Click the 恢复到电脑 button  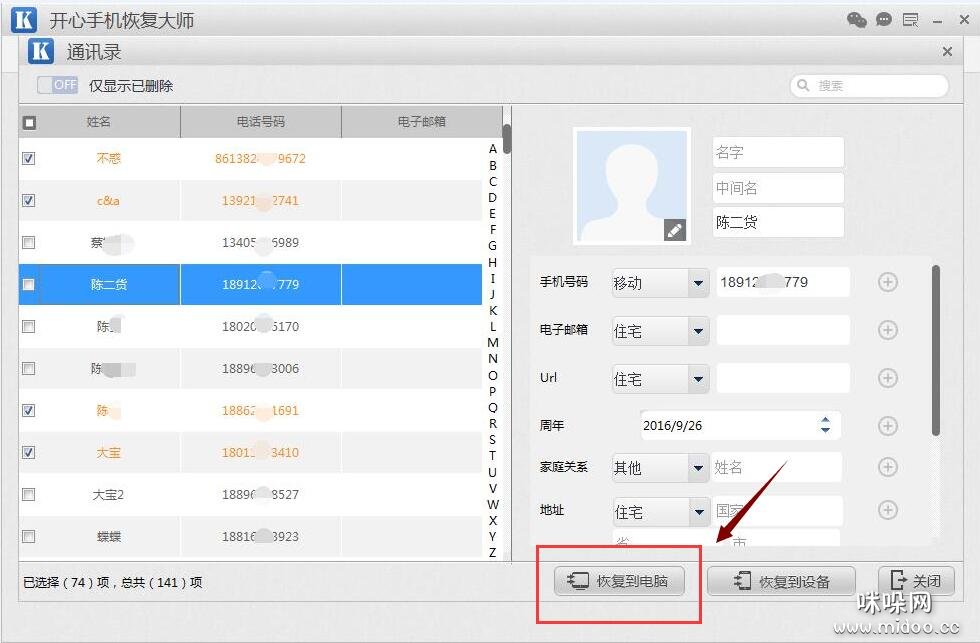pyautogui.click(x=619, y=581)
